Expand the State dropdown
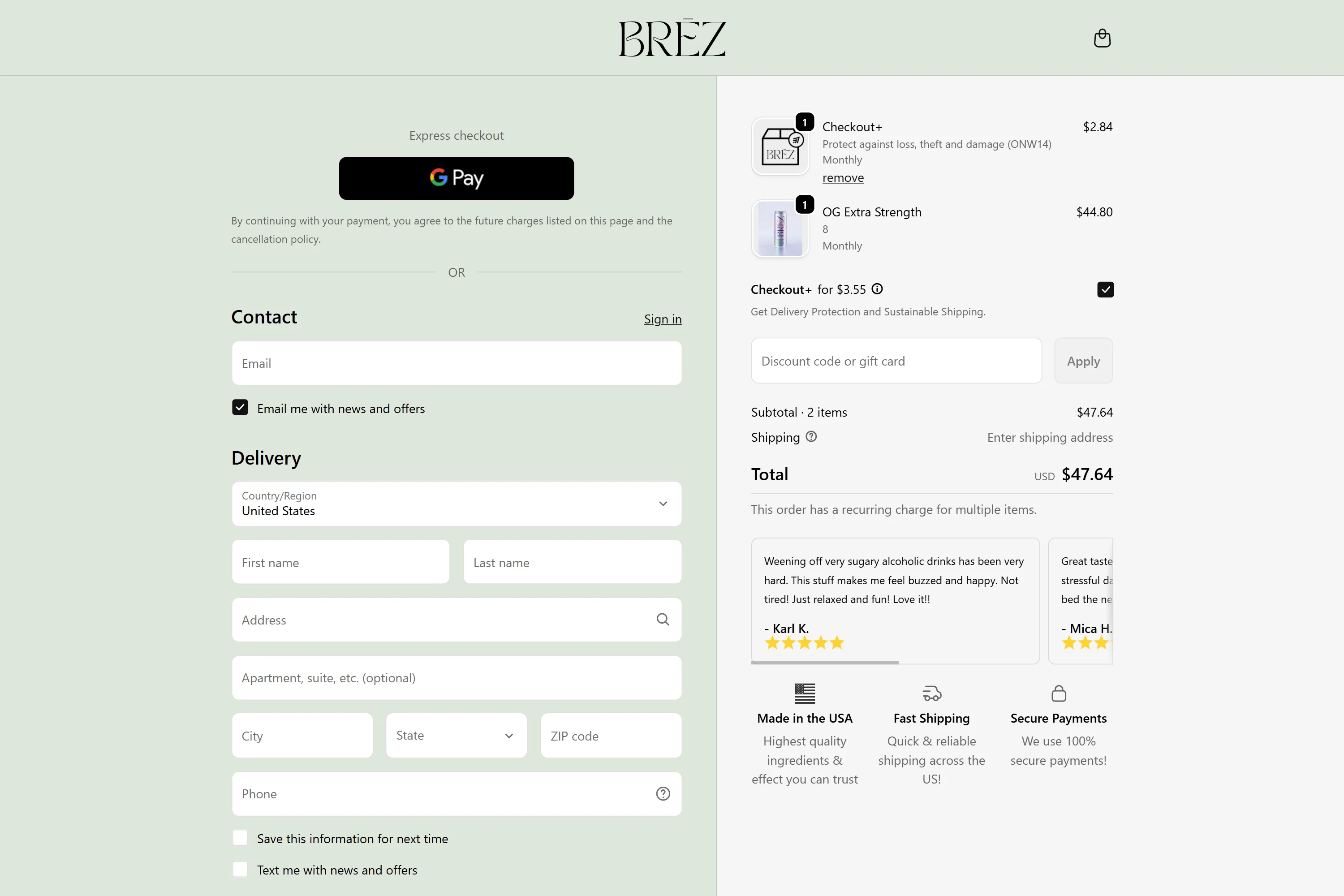Viewport: 1344px width, 896px height. click(x=456, y=736)
